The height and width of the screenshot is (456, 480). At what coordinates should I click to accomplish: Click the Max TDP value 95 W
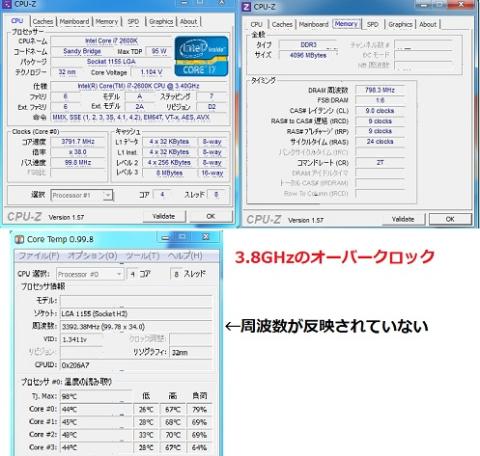pos(159,51)
